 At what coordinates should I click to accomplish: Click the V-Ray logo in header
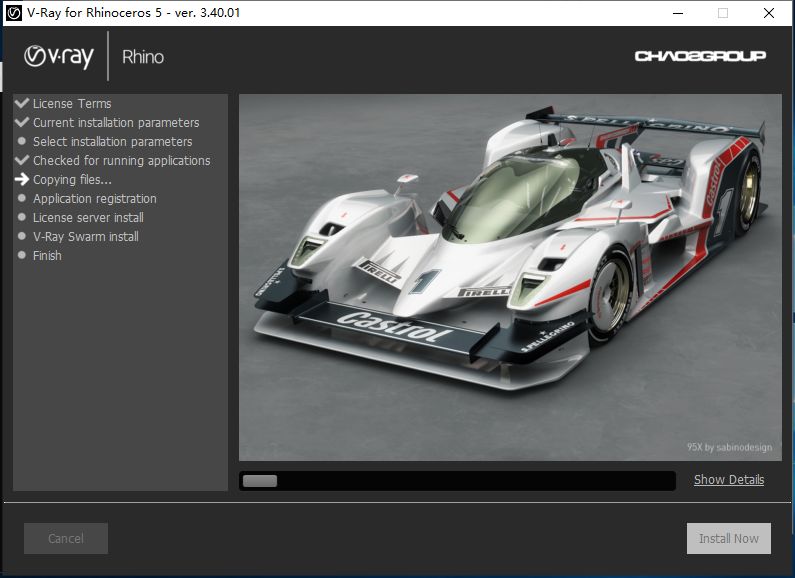pos(59,57)
